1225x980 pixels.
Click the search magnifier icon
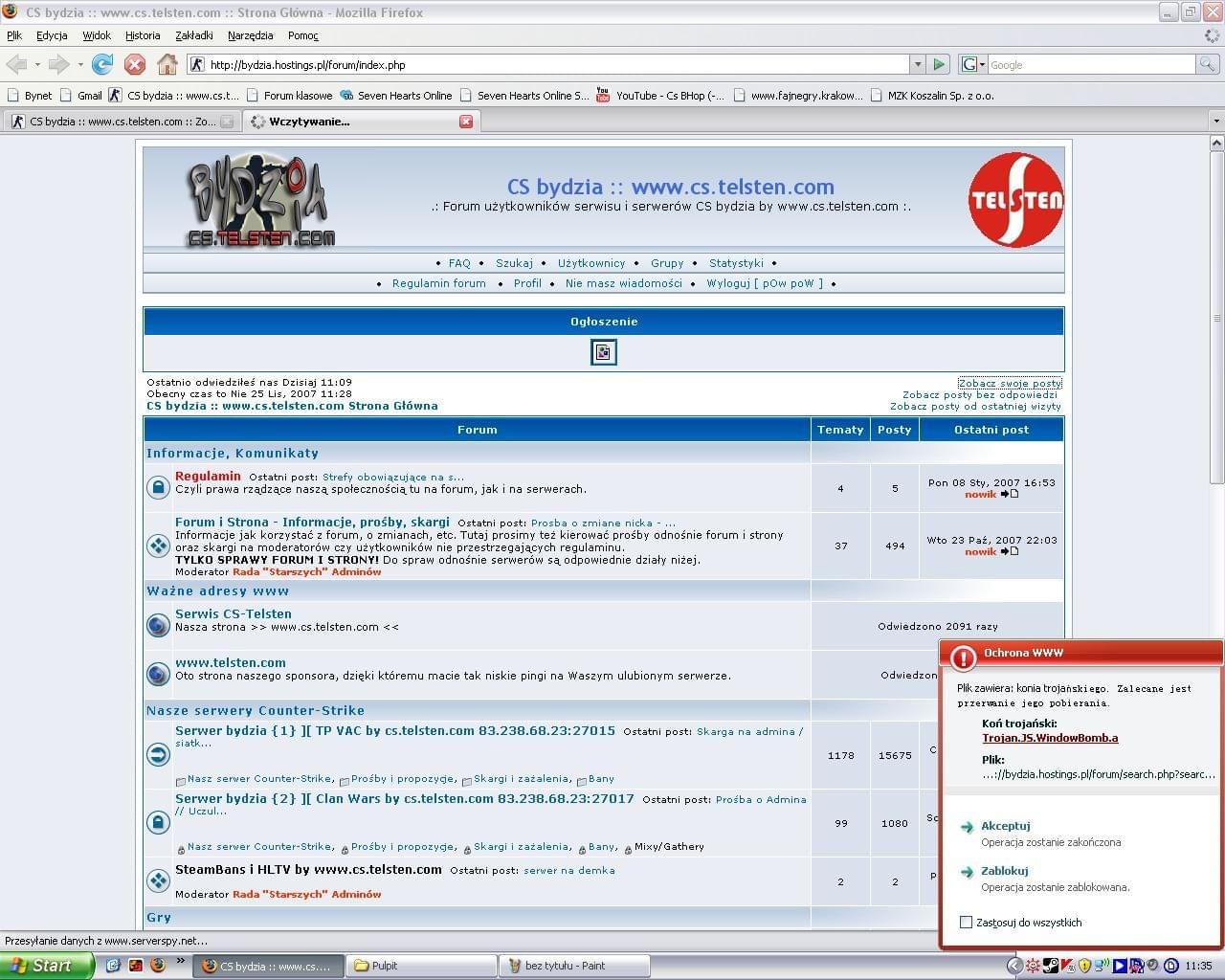click(x=1208, y=64)
